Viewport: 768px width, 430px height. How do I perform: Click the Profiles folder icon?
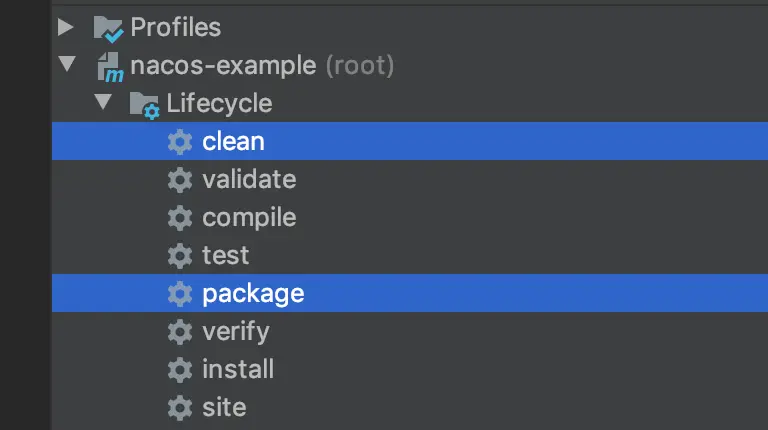109,28
